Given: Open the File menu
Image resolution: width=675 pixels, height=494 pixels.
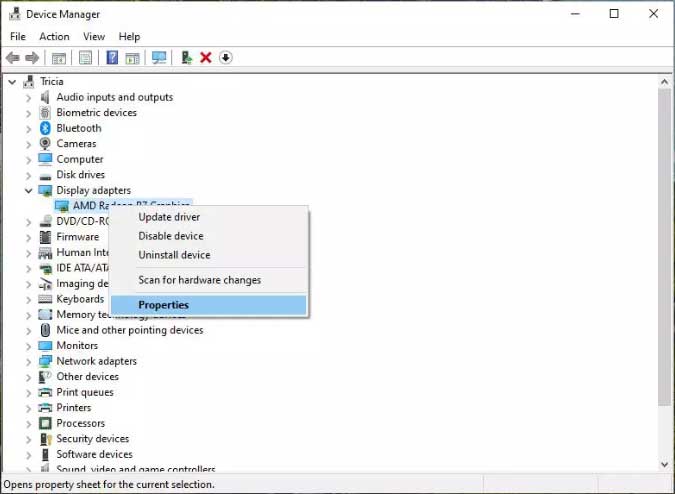Looking at the screenshot, I should point(18,37).
